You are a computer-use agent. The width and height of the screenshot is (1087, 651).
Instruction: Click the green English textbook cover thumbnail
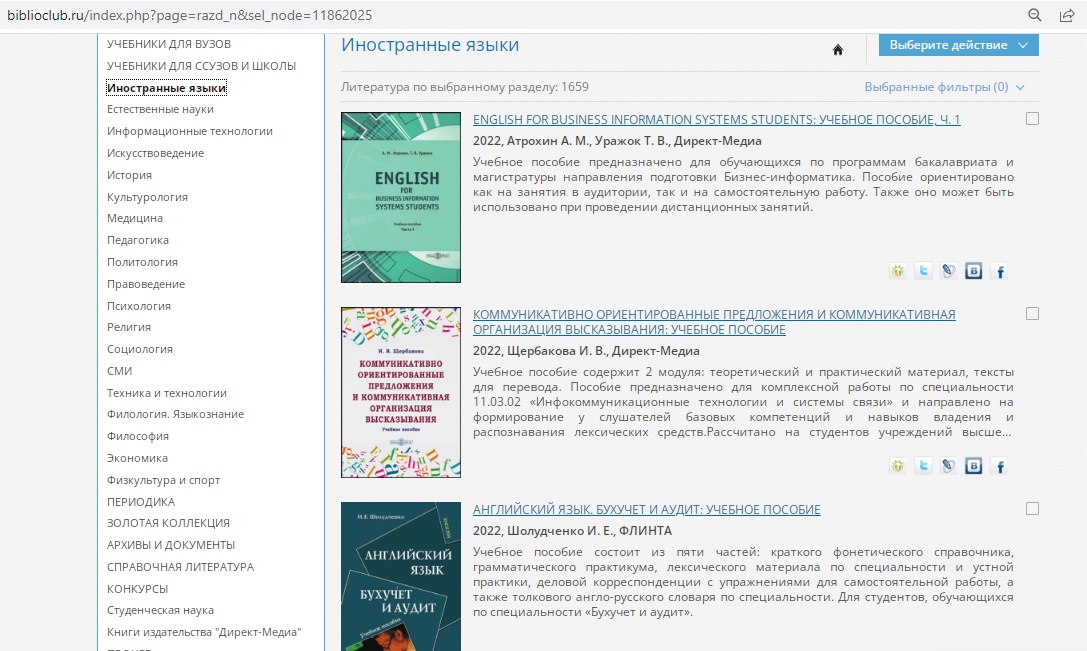coord(401,197)
